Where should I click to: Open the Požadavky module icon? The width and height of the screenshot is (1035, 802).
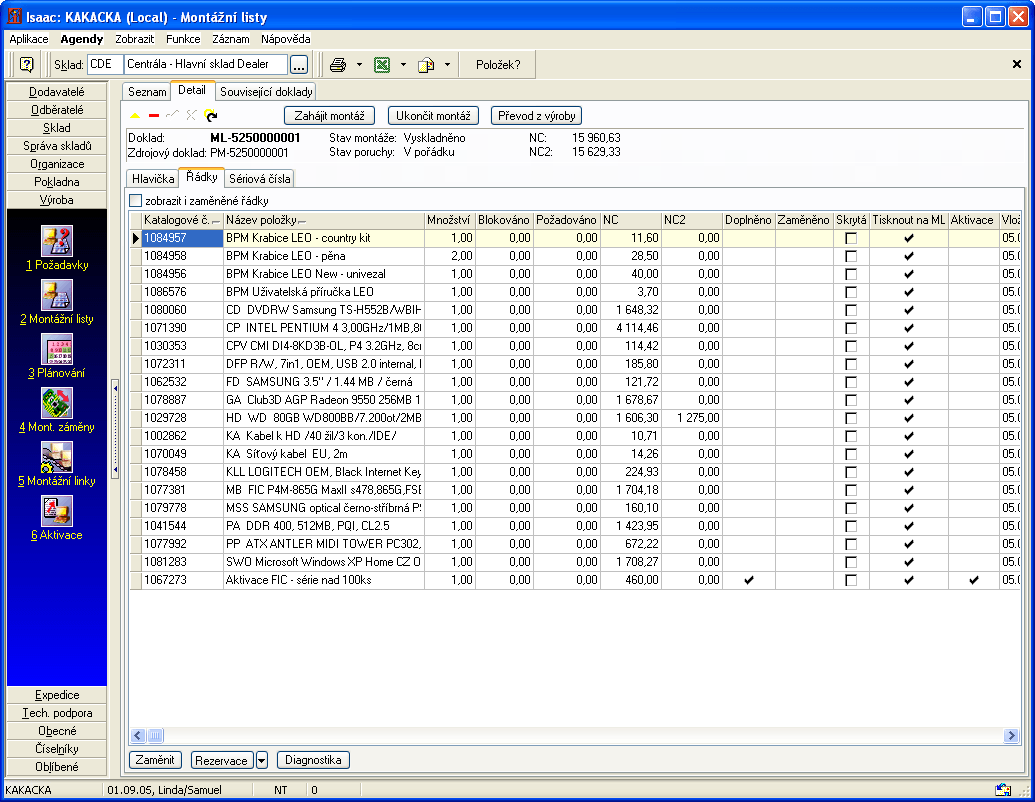tap(56, 241)
